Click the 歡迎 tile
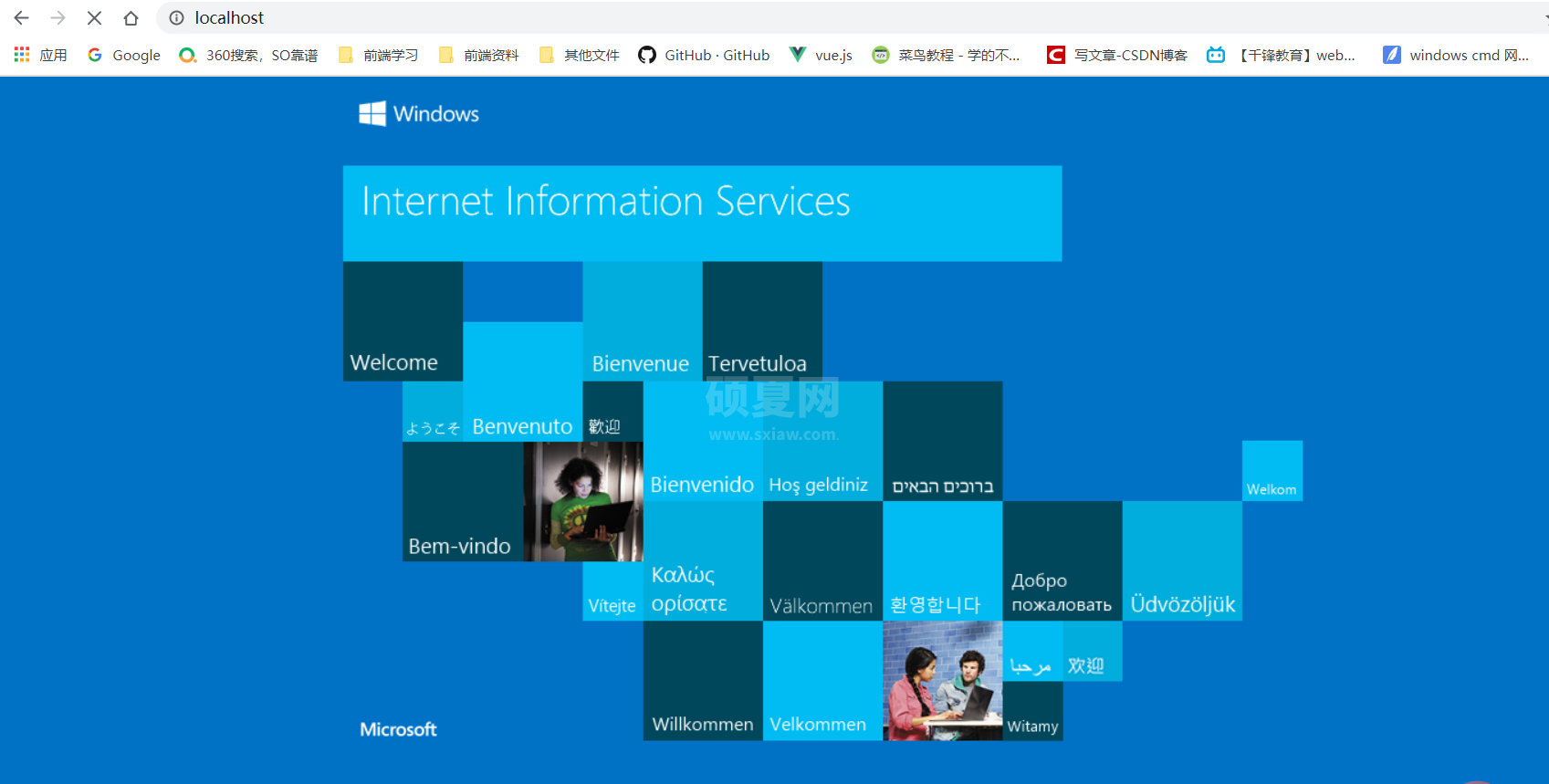This screenshot has height=784, width=1549. pyautogui.click(x=613, y=412)
